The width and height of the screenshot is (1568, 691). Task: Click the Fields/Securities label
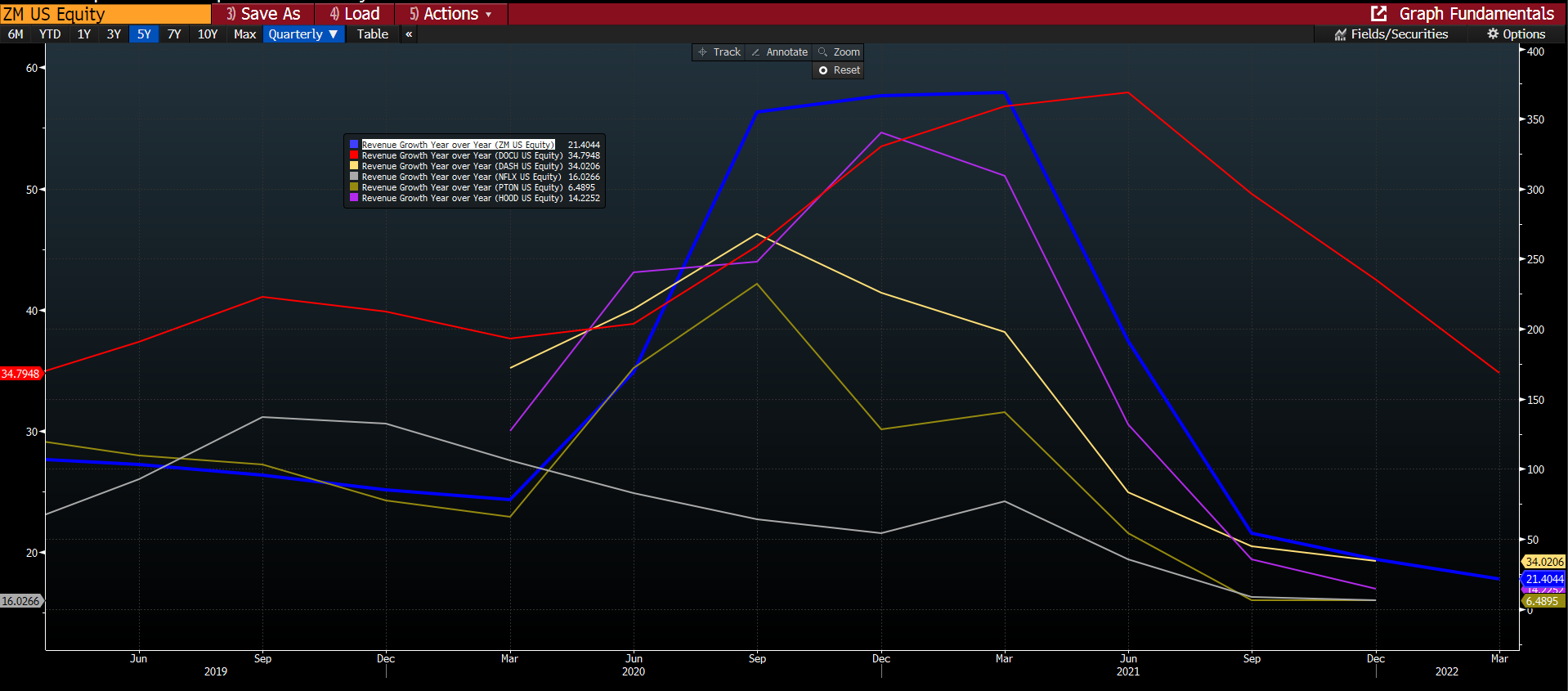point(1399,34)
